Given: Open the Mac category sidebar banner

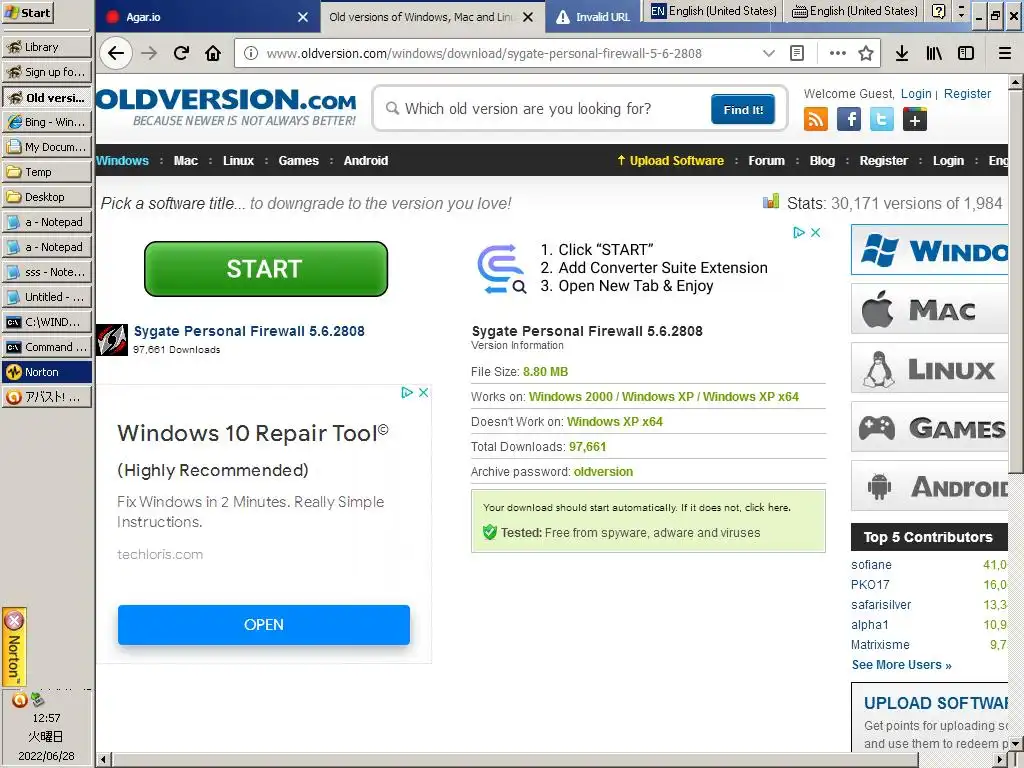Looking at the screenshot, I should click(929, 309).
